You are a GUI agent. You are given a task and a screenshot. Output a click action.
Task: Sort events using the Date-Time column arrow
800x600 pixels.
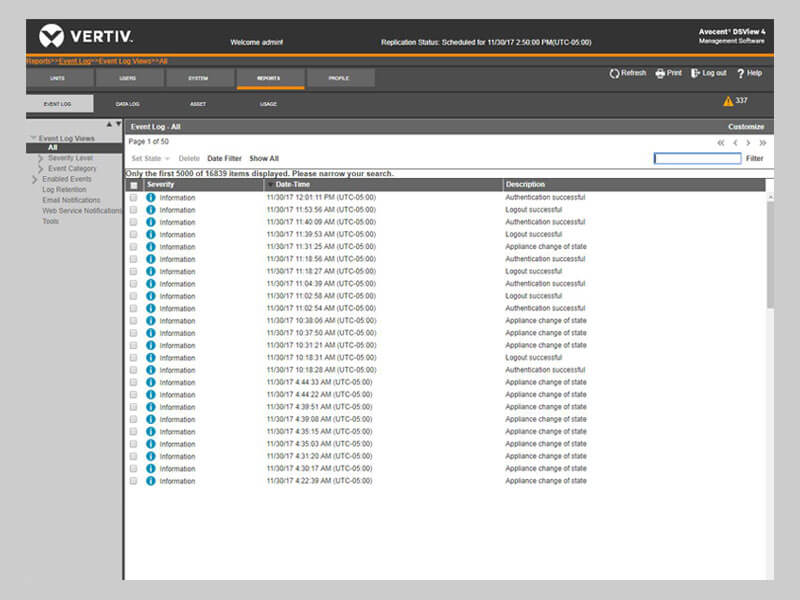click(271, 184)
